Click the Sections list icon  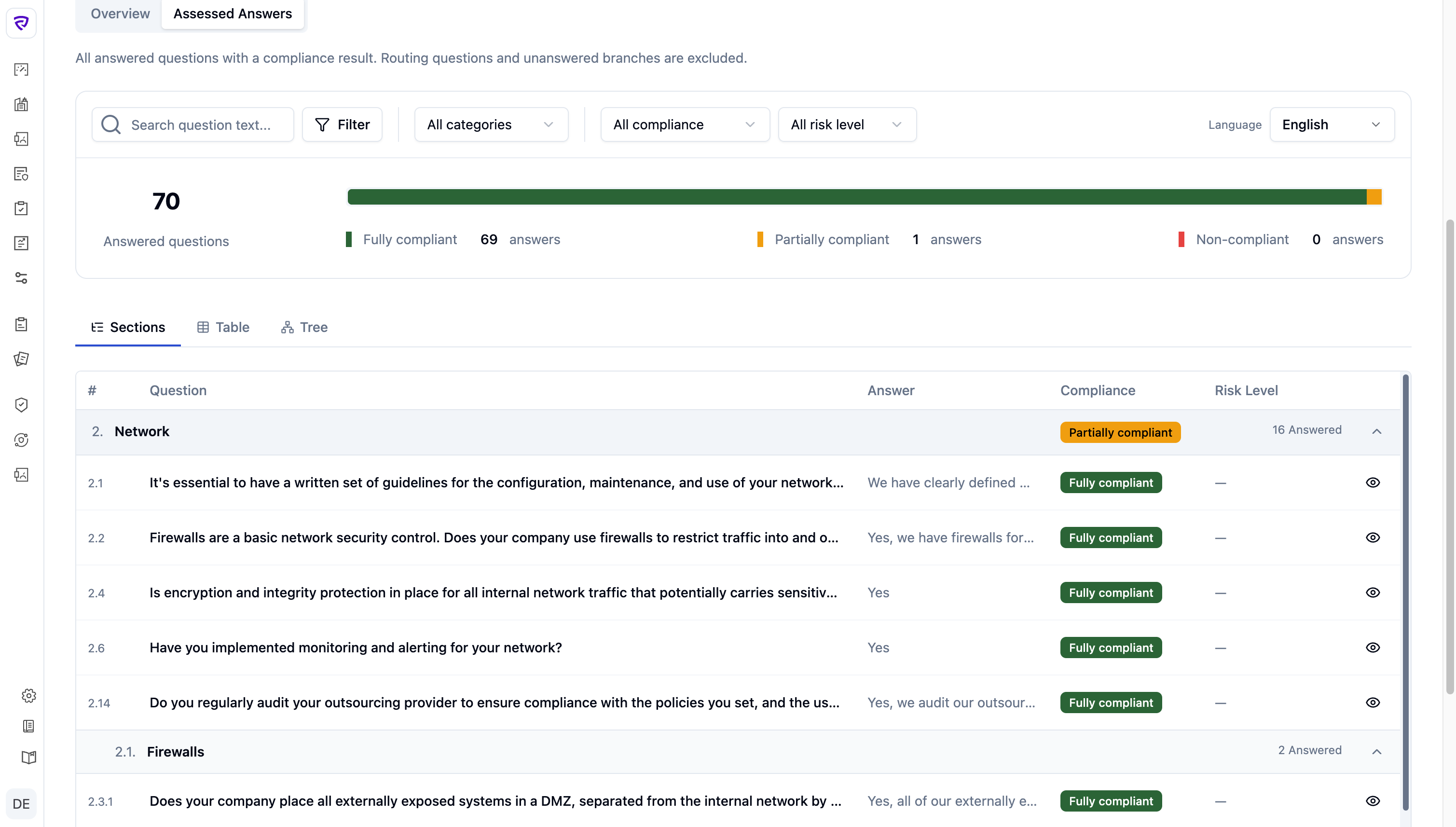coord(97,327)
